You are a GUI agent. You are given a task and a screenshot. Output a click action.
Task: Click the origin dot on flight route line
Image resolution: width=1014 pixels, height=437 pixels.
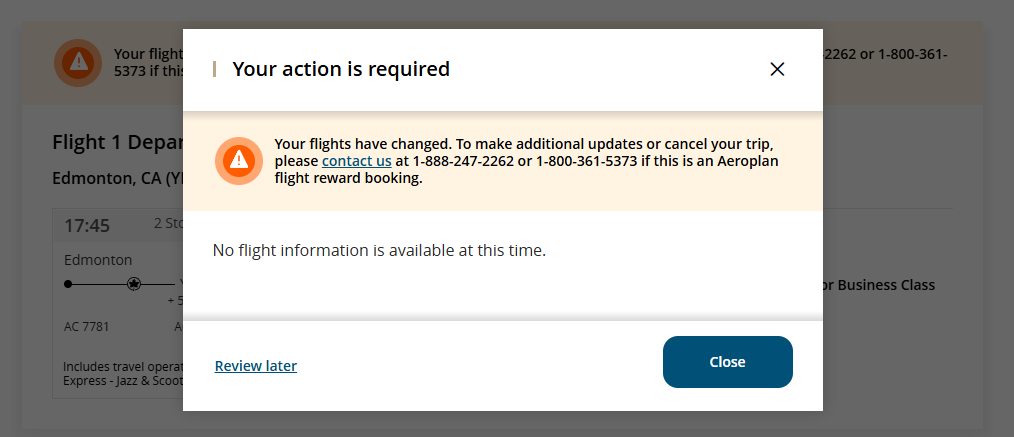(68, 284)
